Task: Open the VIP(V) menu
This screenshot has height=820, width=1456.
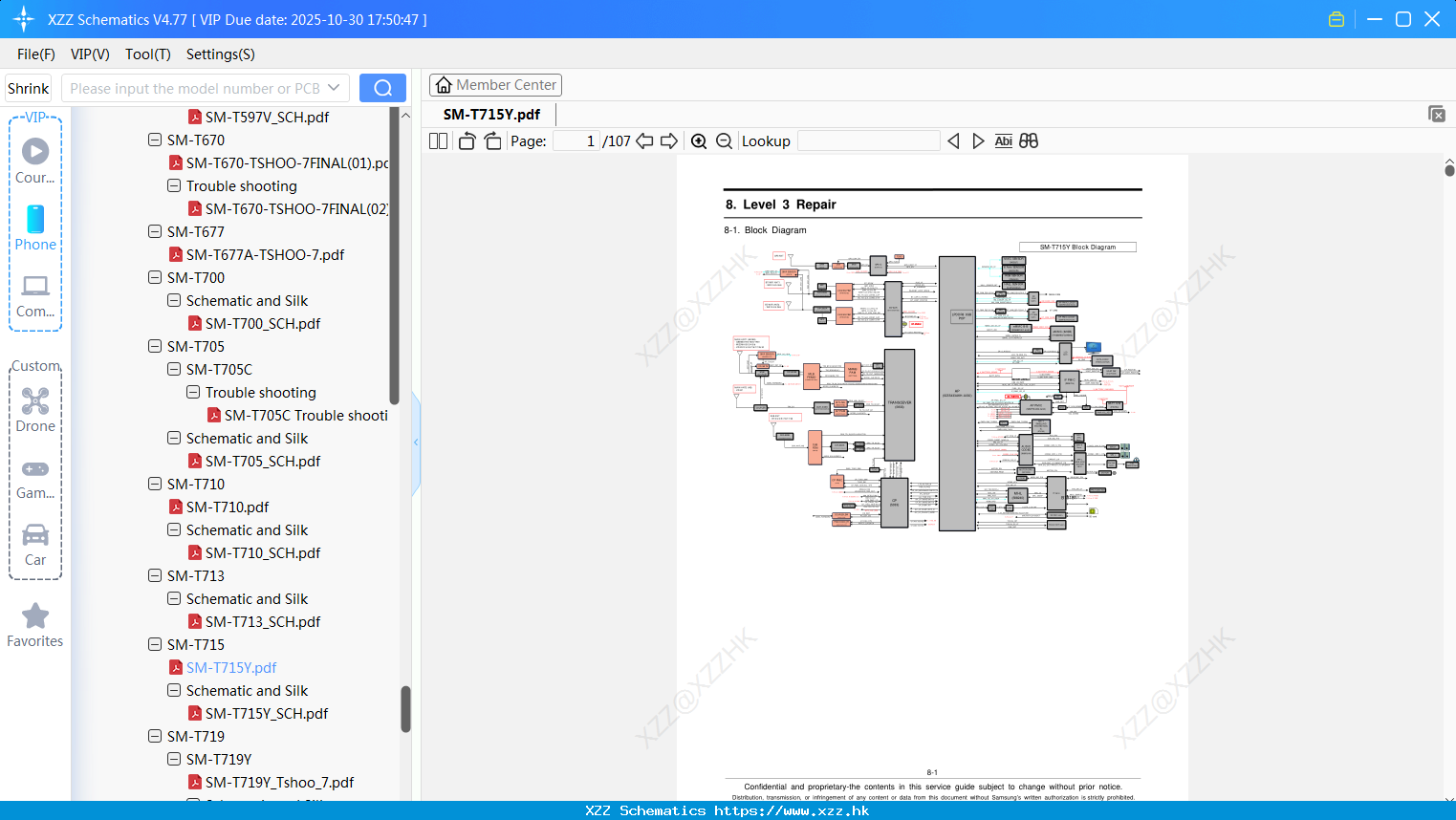Action: [90, 54]
